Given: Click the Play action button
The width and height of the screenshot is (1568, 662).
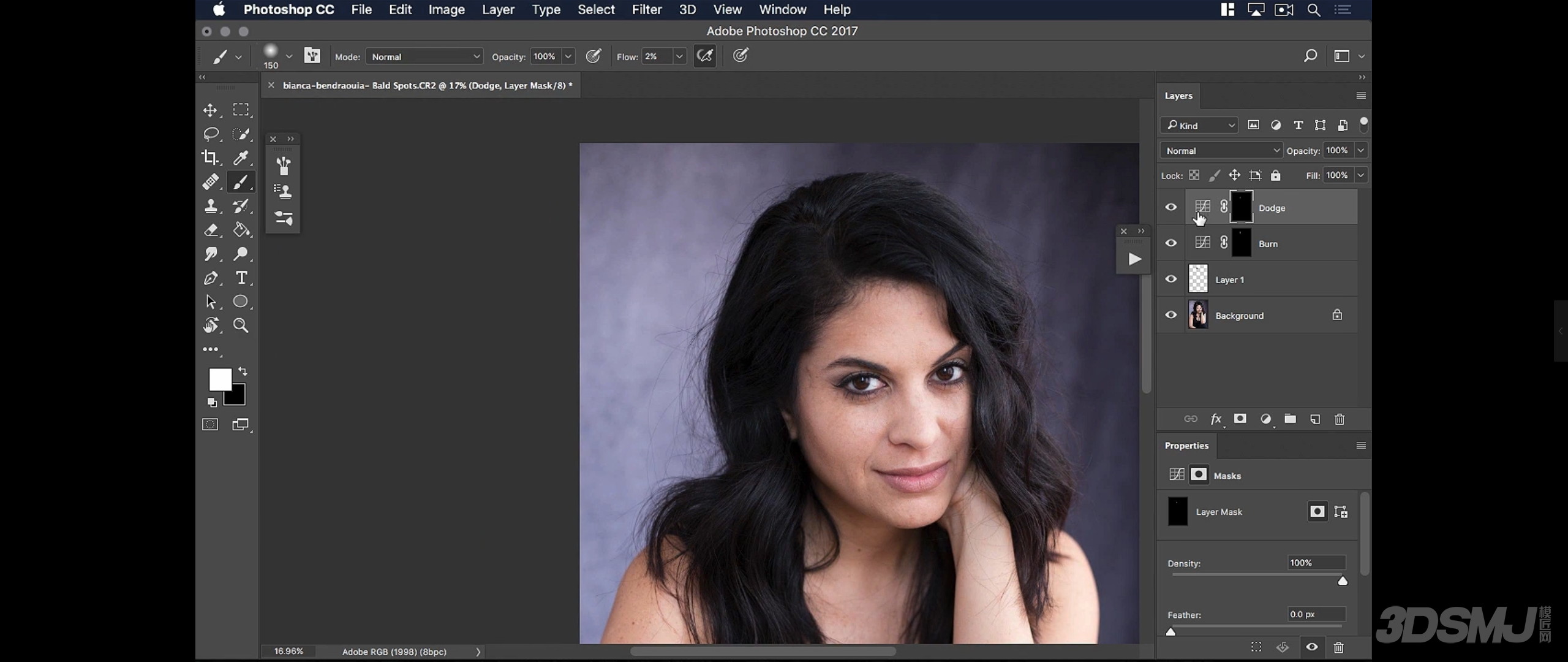Looking at the screenshot, I should coord(1134,259).
